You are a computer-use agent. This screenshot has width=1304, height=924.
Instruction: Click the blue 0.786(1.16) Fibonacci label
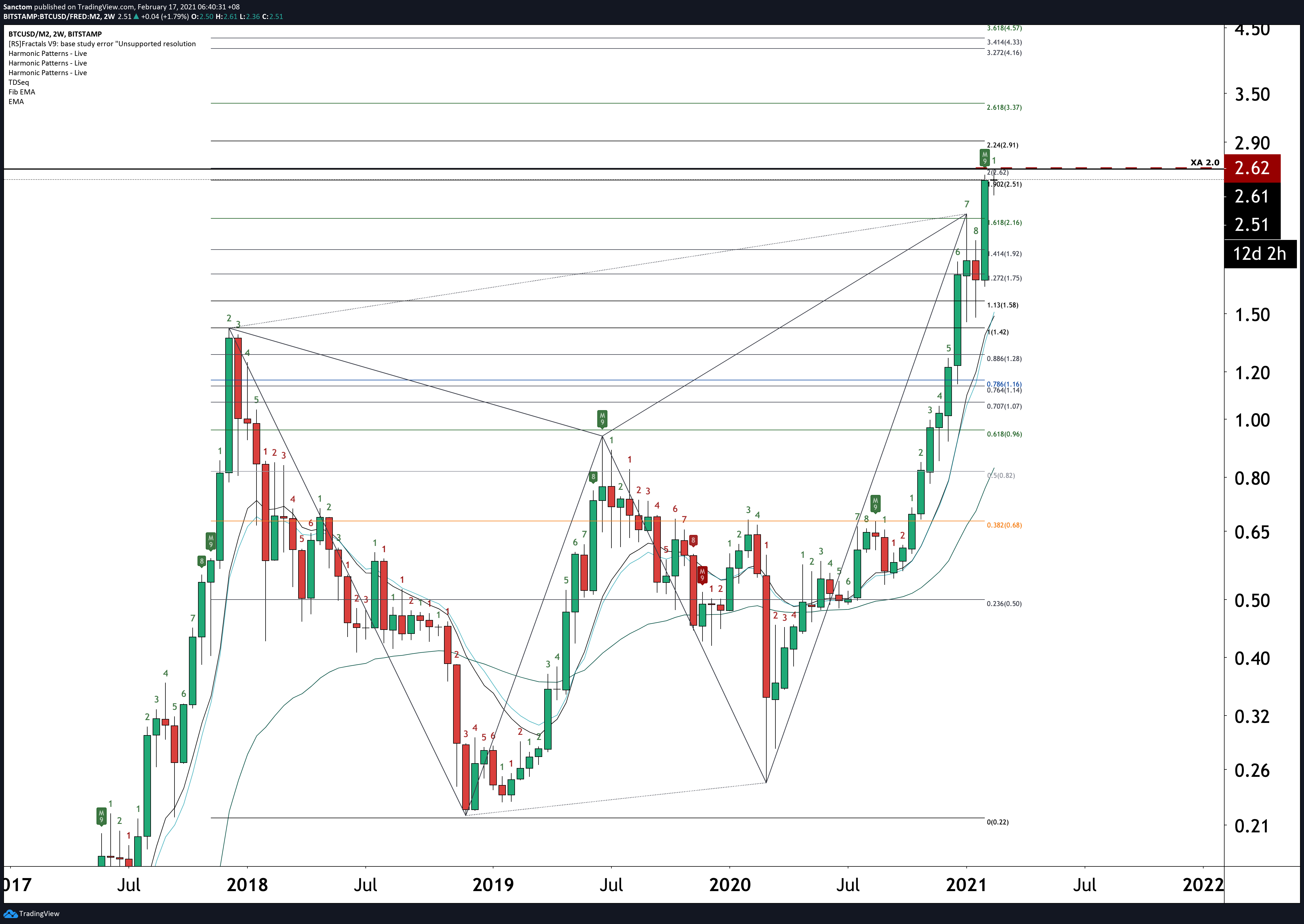pyautogui.click(x=1004, y=384)
